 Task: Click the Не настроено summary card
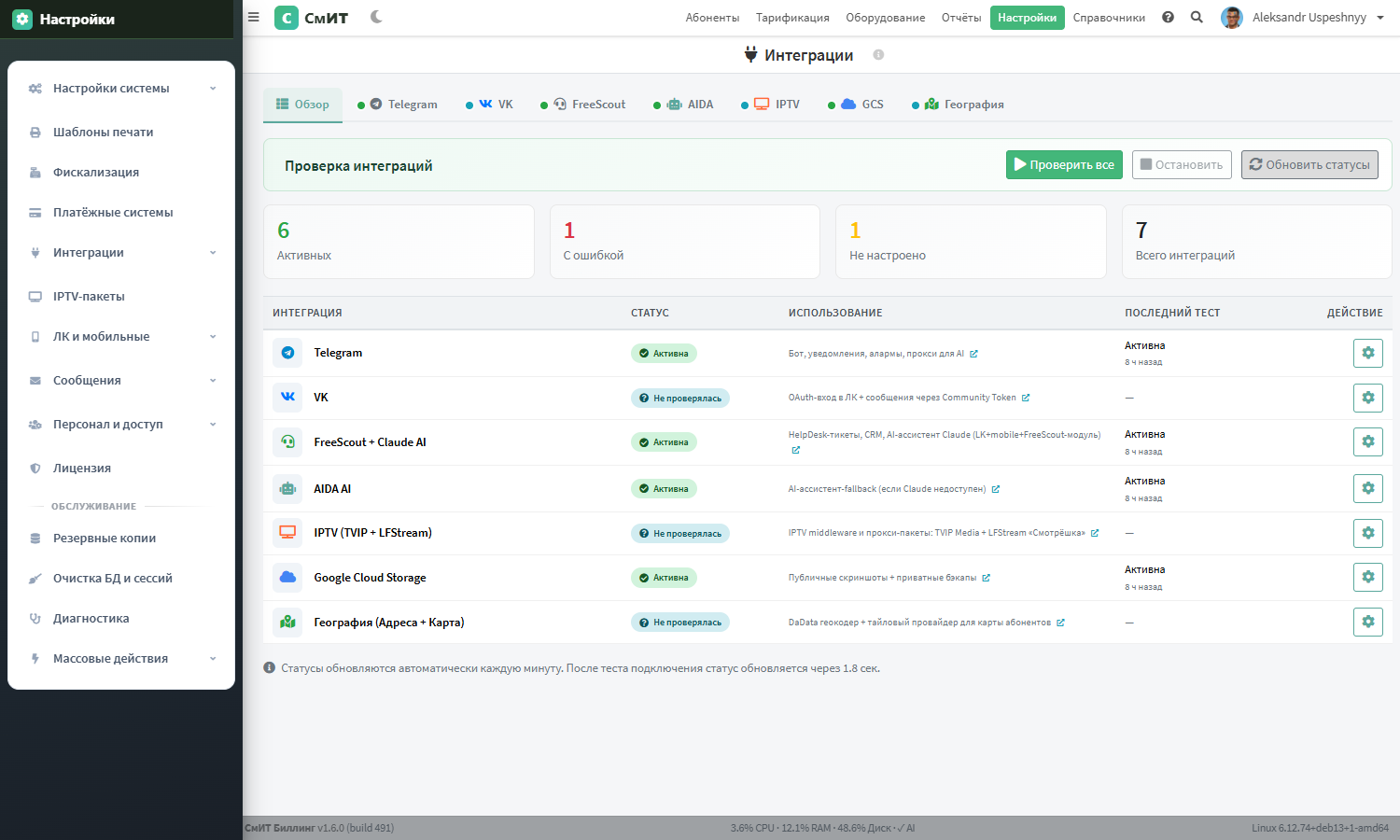tap(971, 242)
